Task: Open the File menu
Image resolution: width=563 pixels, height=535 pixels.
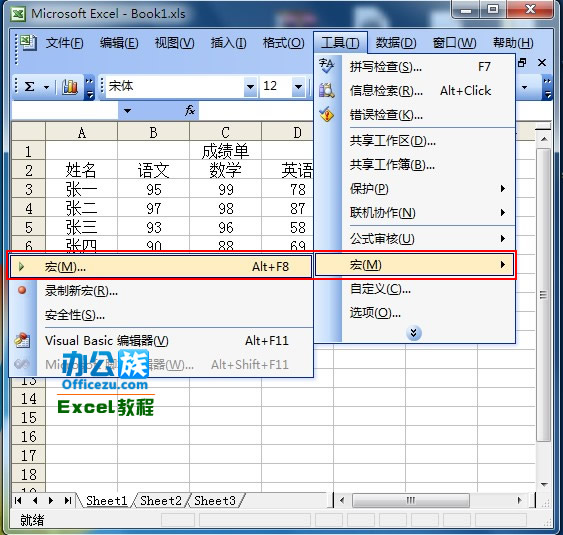Action: point(65,43)
